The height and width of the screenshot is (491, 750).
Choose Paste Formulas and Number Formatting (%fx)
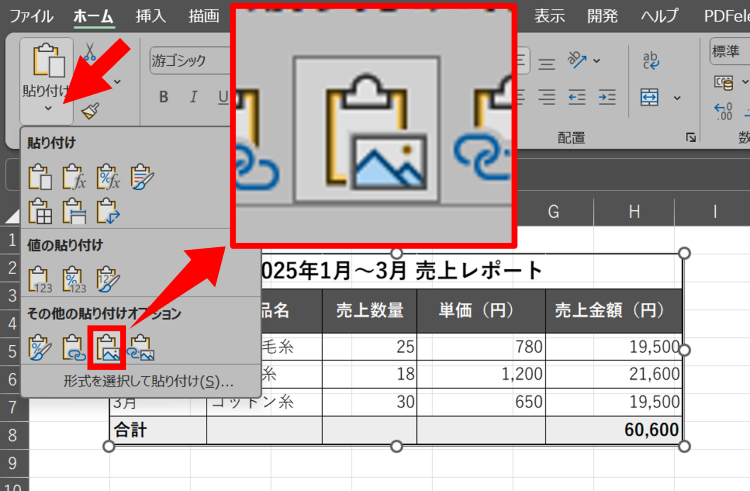[108, 177]
